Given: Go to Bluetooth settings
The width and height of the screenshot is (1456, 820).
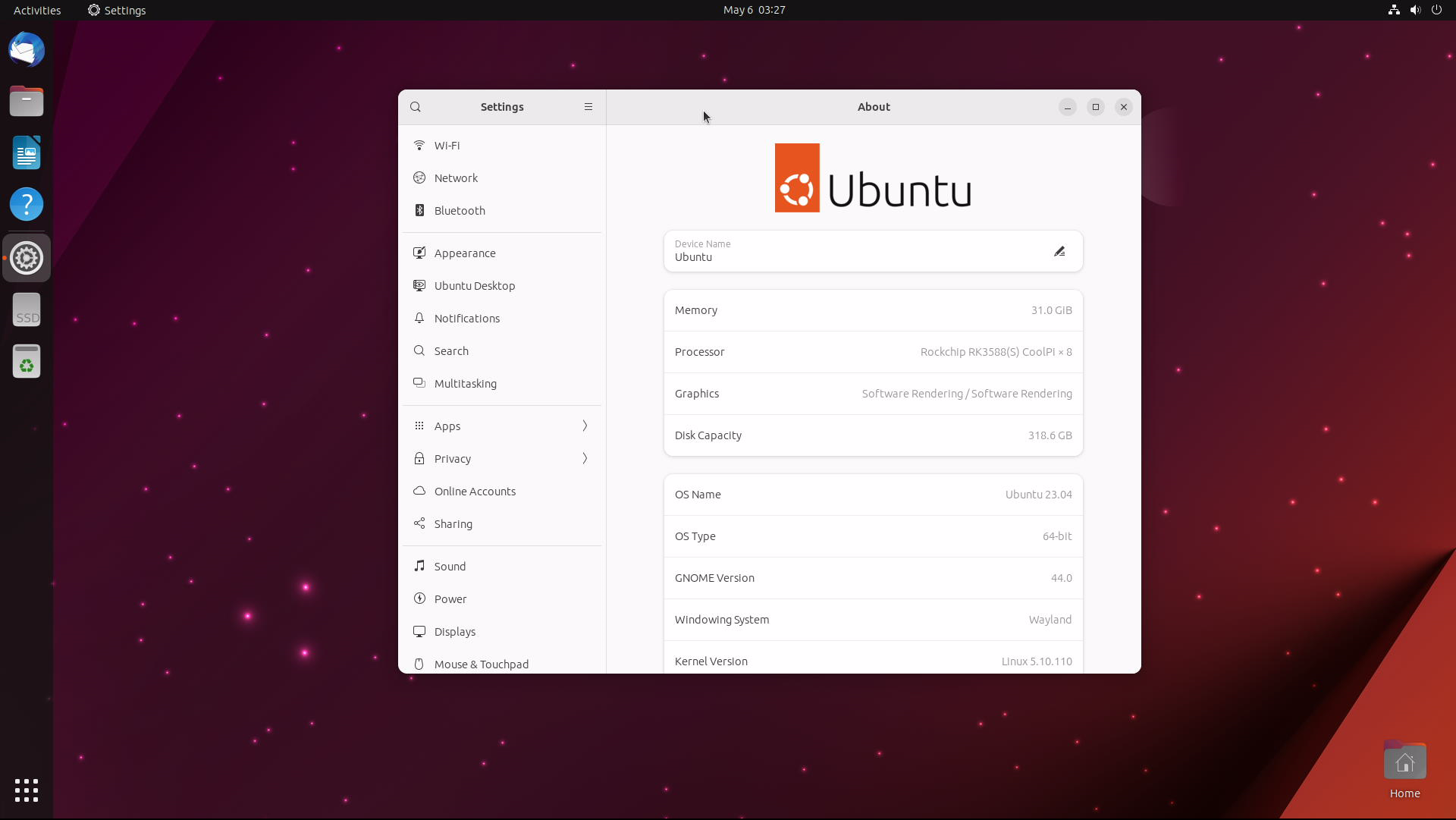Looking at the screenshot, I should [502, 210].
